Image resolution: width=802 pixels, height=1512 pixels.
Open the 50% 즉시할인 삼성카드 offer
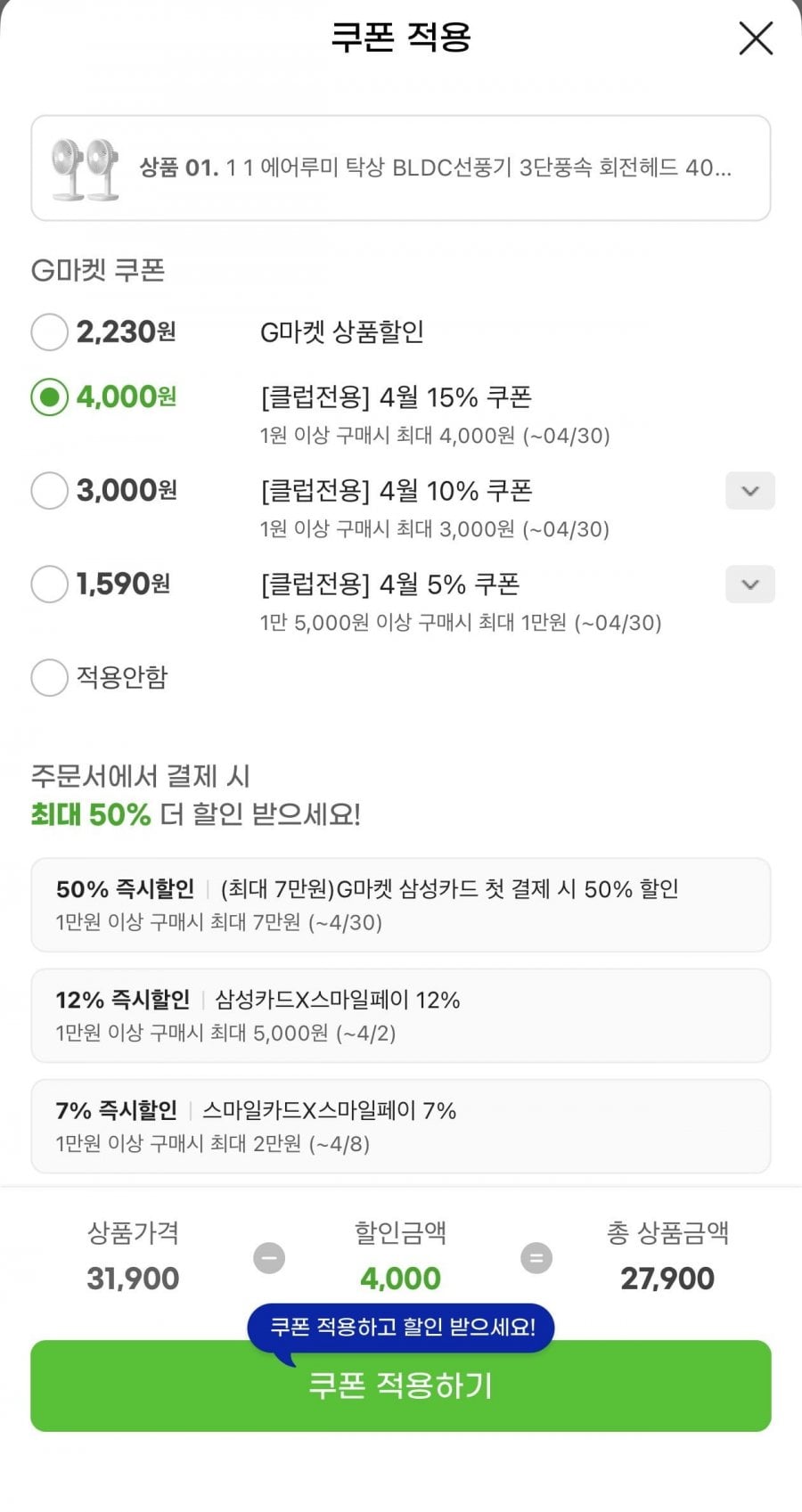[400, 904]
